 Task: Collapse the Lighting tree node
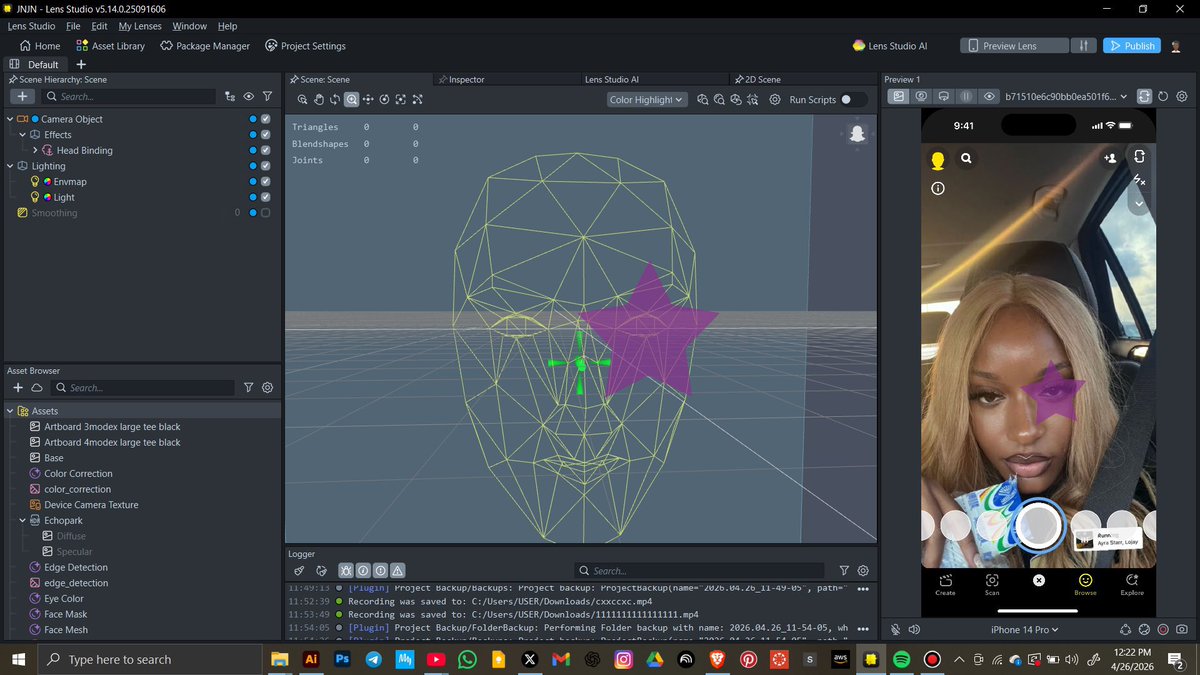(10, 166)
